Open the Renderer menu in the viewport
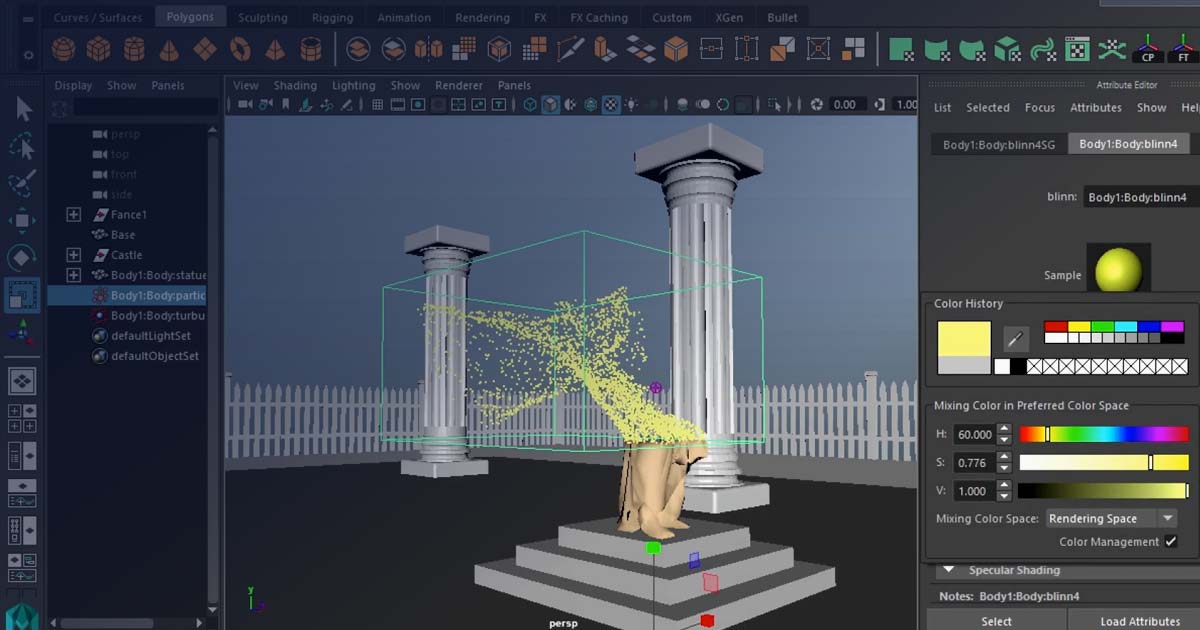 click(x=458, y=85)
